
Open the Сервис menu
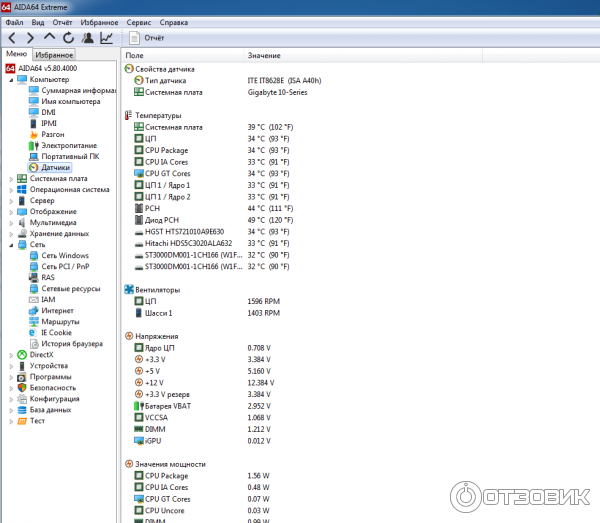(x=139, y=23)
